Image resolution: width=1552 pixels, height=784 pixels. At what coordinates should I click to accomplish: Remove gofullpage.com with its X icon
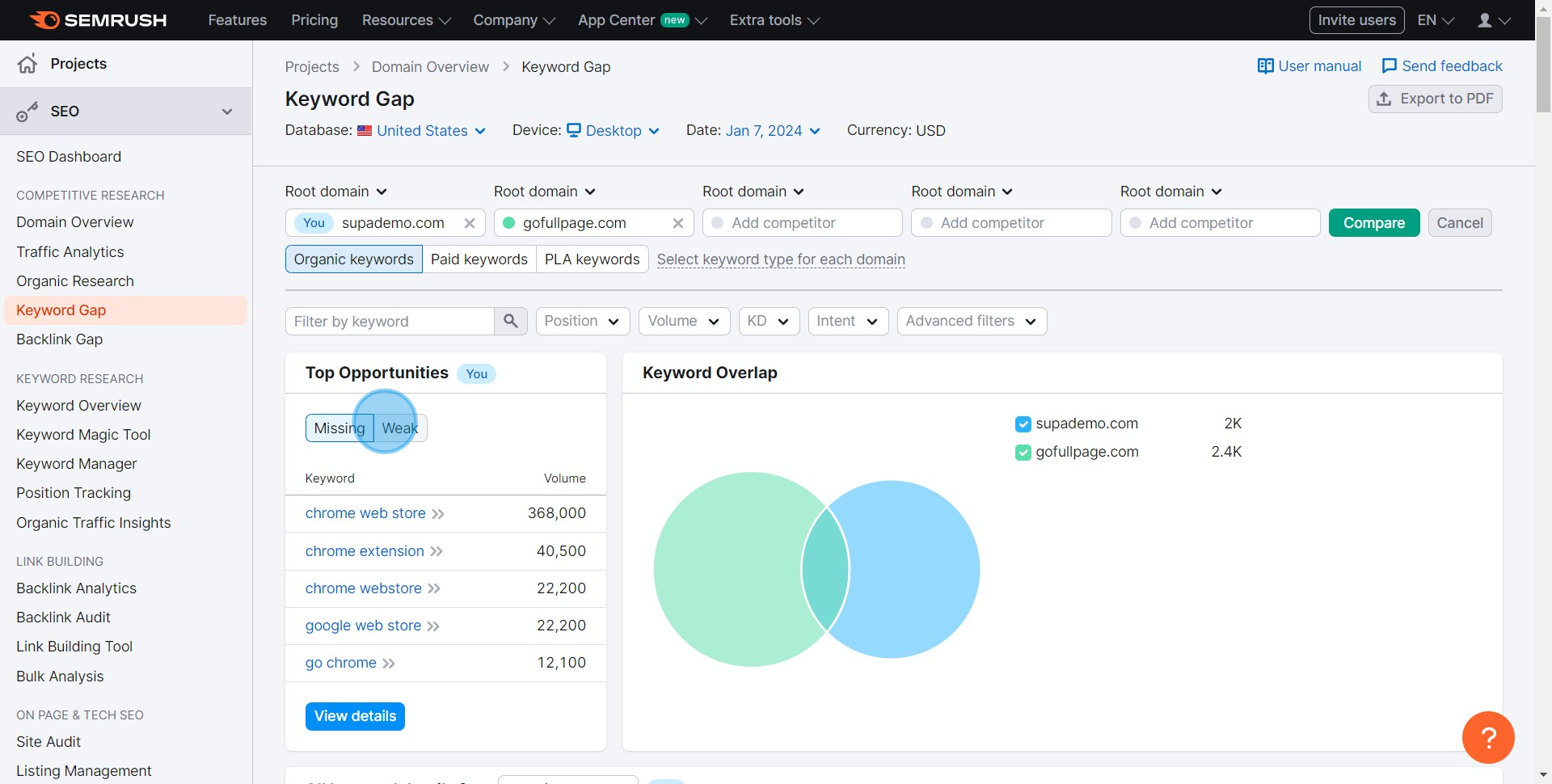point(677,223)
